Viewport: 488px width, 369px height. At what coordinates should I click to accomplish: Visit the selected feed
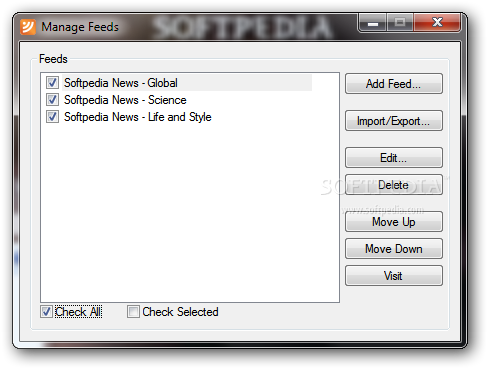pyautogui.click(x=394, y=276)
